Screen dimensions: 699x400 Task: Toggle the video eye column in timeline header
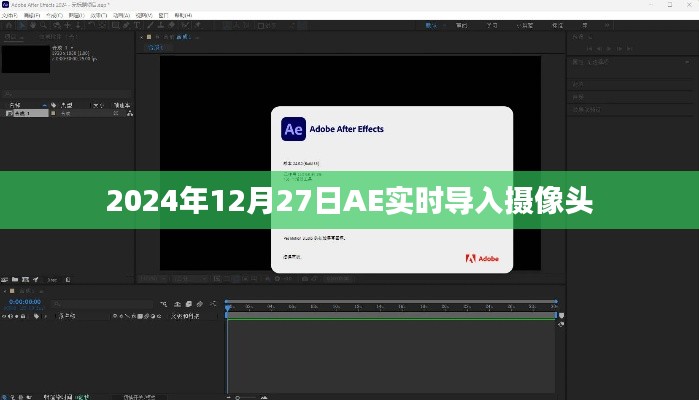(x=5, y=316)
